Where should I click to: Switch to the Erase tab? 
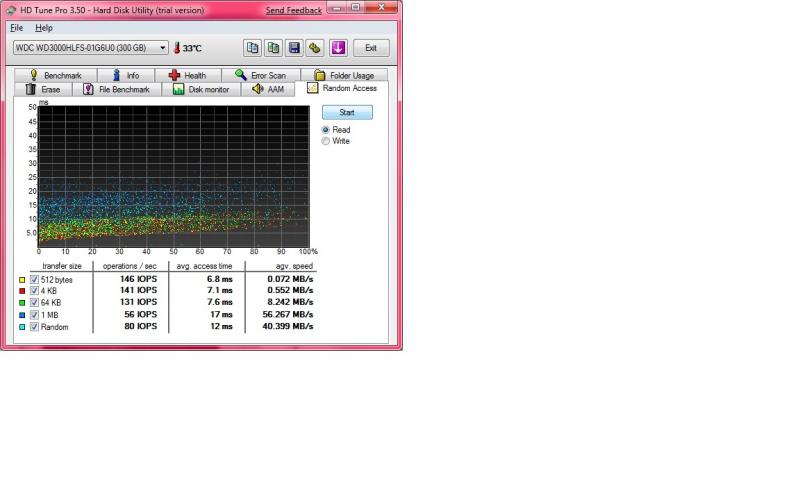pyautogui.click(x=43, y=89)
